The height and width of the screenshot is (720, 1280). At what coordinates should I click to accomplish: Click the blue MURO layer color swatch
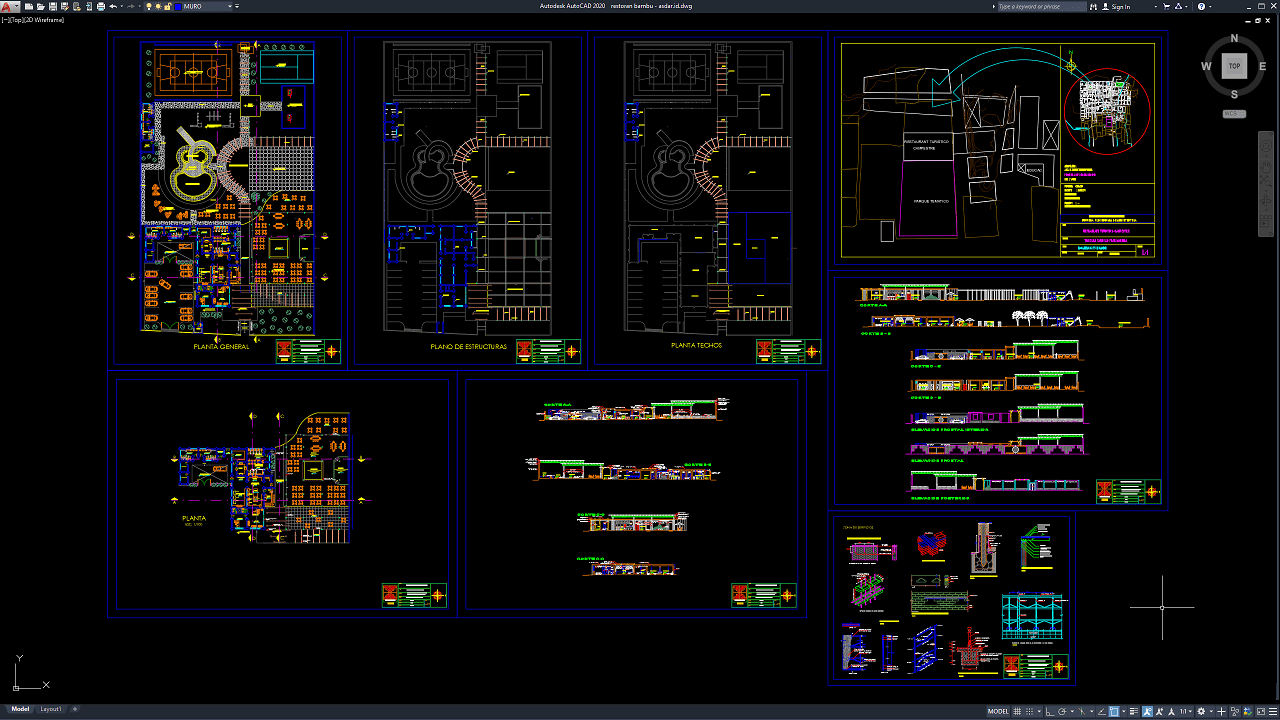pos(178,6)
